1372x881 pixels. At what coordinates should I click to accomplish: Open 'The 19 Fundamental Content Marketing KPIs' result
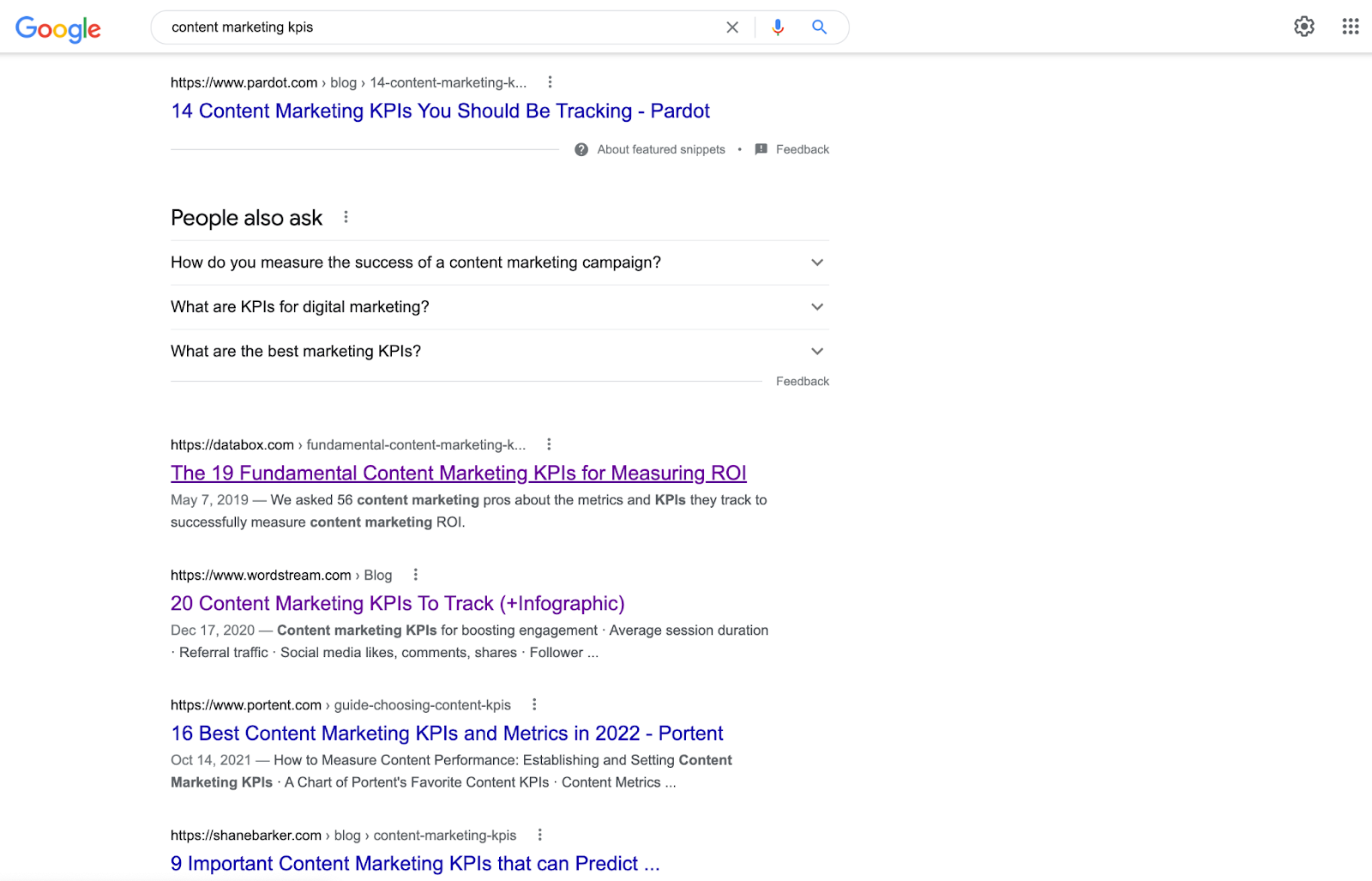pyautogui.click(x=459, y=473)
